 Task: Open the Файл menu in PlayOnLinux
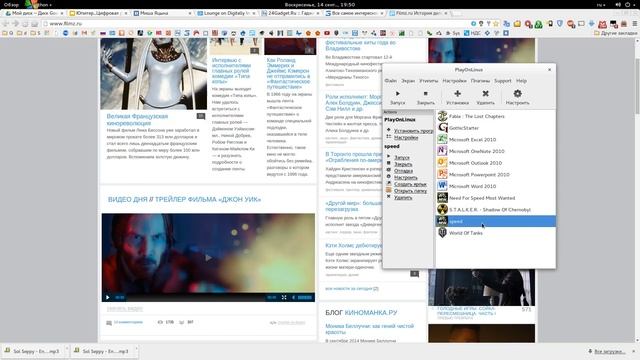(391, 81)
